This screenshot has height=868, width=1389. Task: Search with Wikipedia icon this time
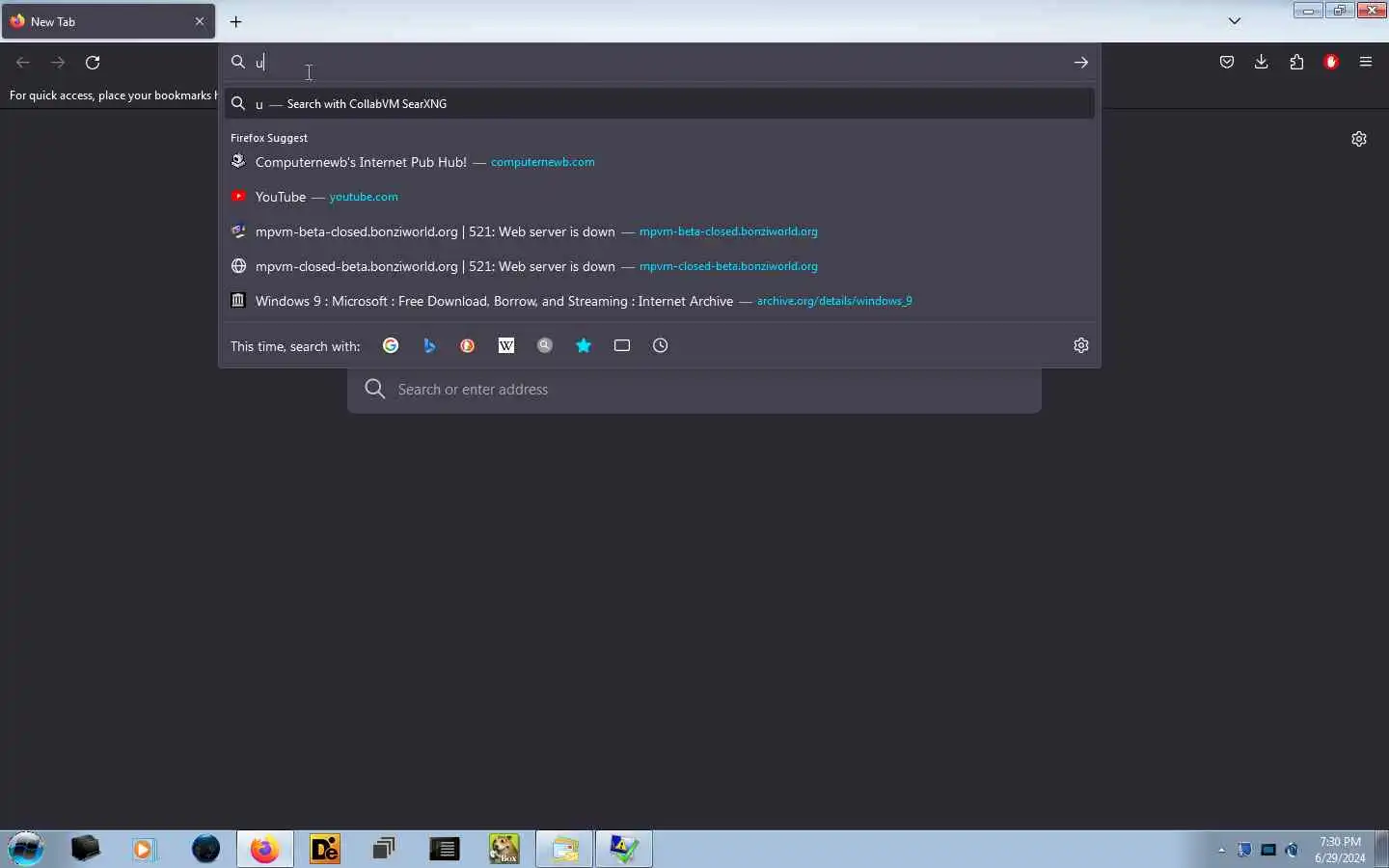pos(506,345)
